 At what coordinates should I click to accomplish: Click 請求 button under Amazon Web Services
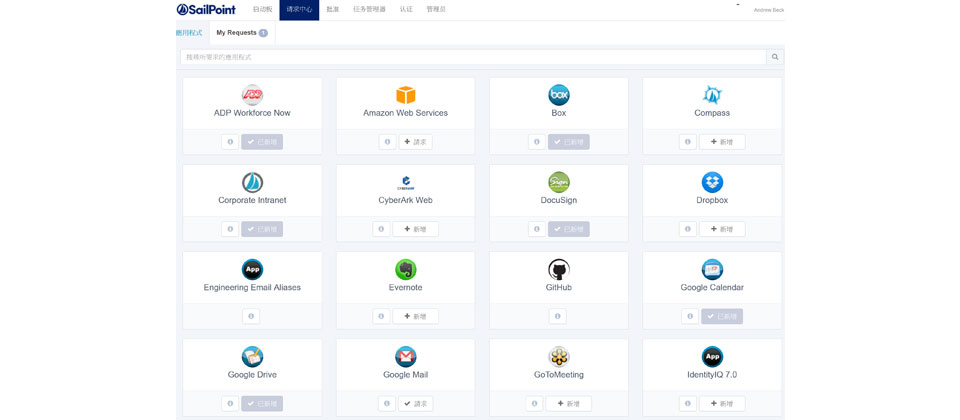(x=416, y=142)
